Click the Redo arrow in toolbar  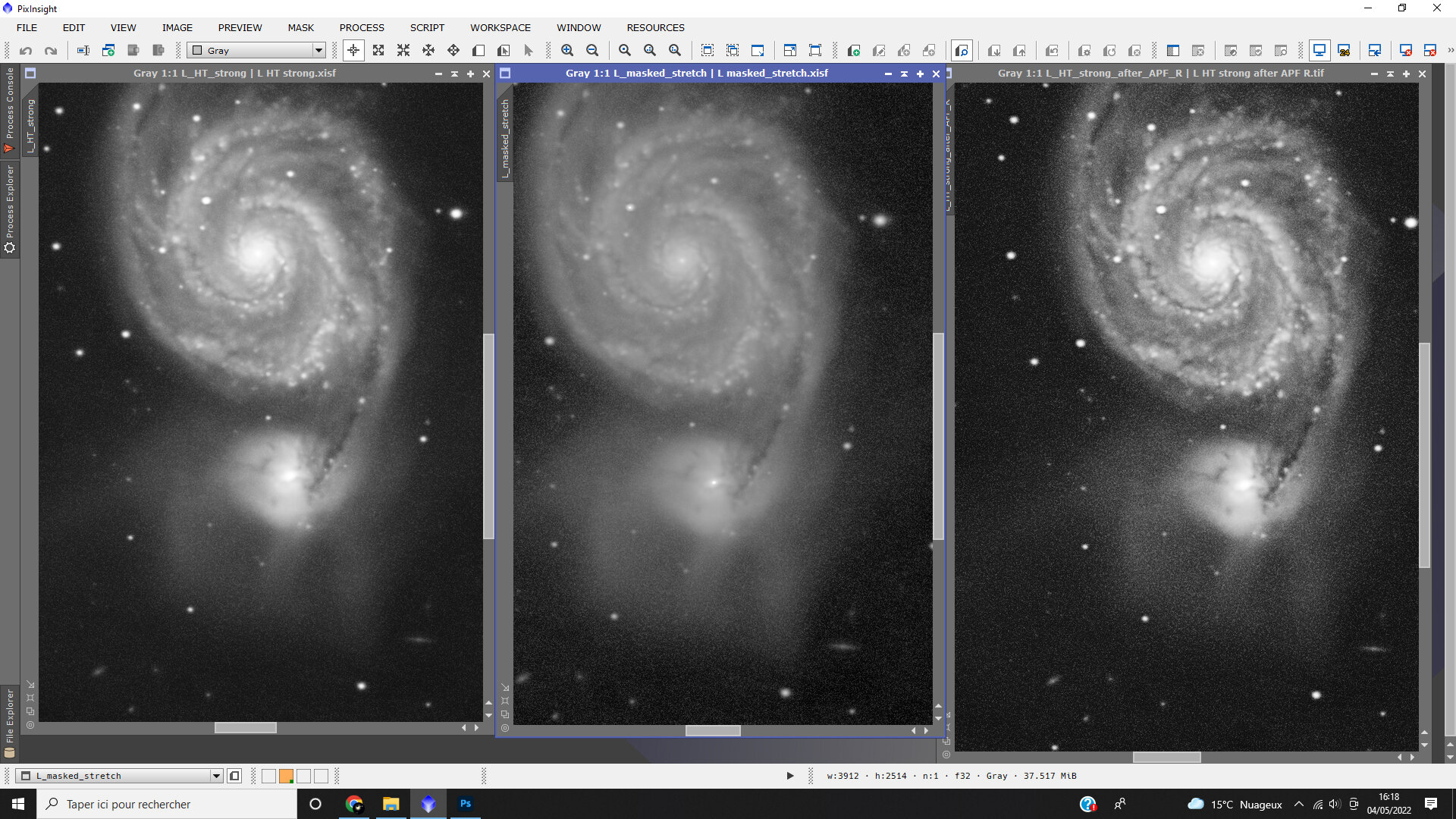click(x=51, y=51)
